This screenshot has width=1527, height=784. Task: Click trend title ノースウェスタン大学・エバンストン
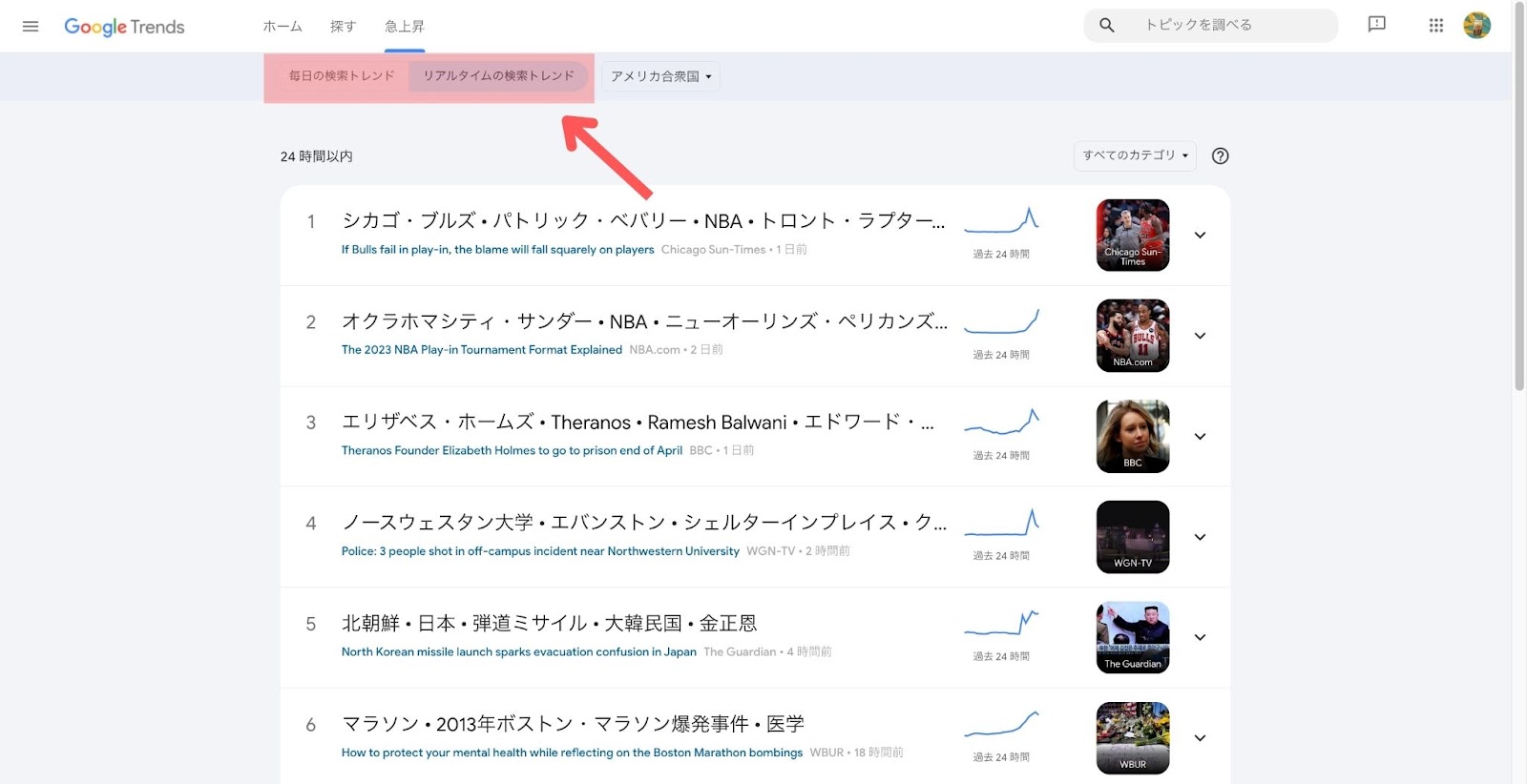point(645,523)
